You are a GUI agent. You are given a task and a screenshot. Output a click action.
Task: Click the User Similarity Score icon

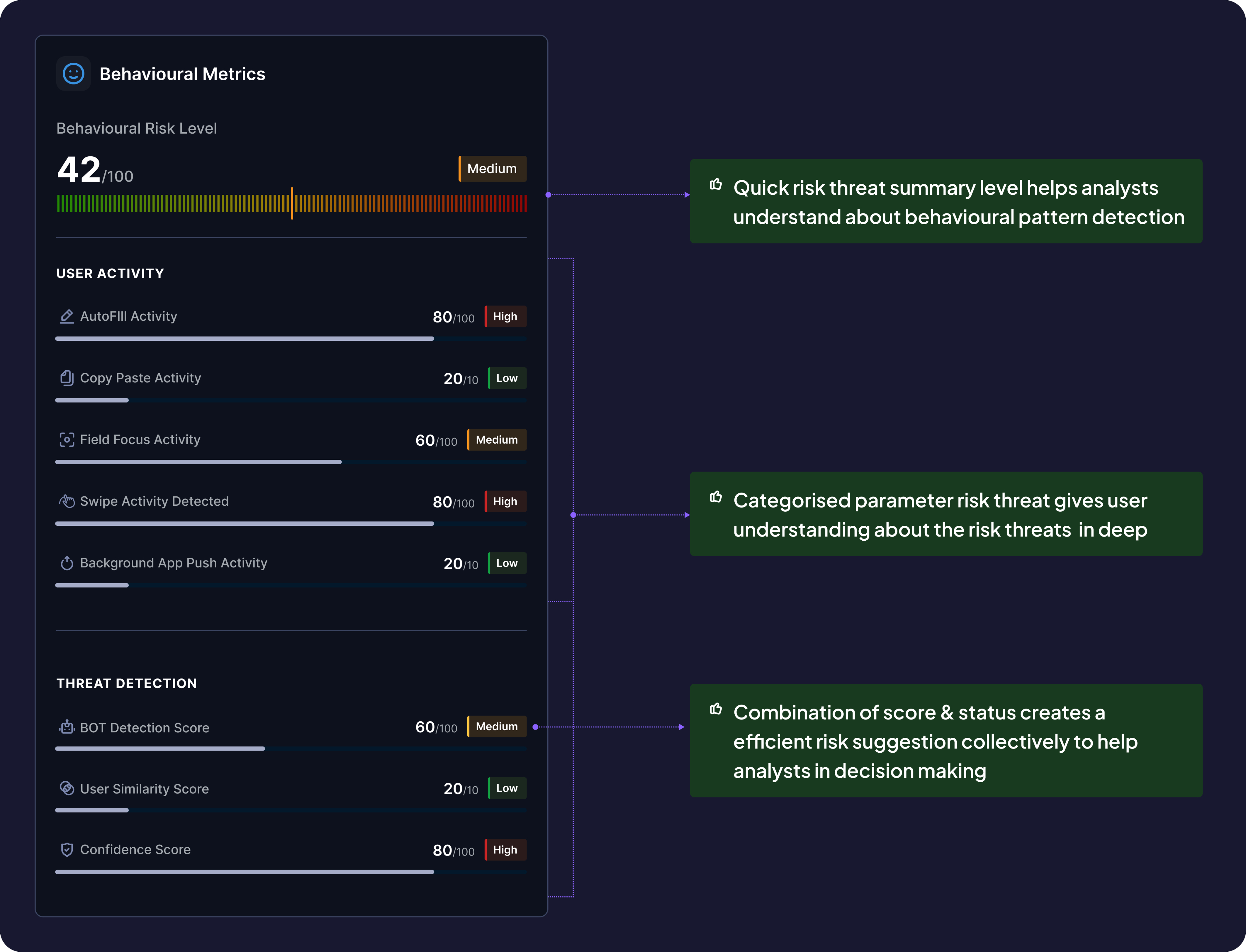pyautogui.click(x=67, y=788)
